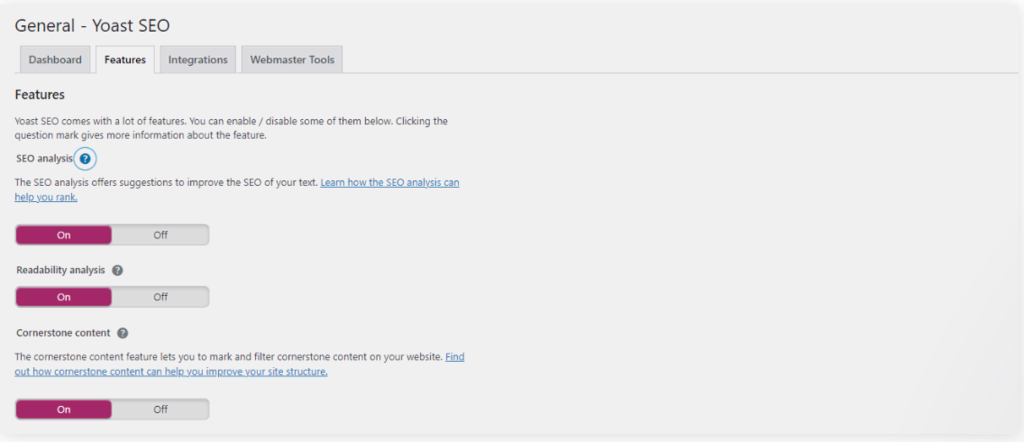Follow the 'Learn how the SEO analysis' link
This screenshot has height=442, width=1024.
pos(389,184)
